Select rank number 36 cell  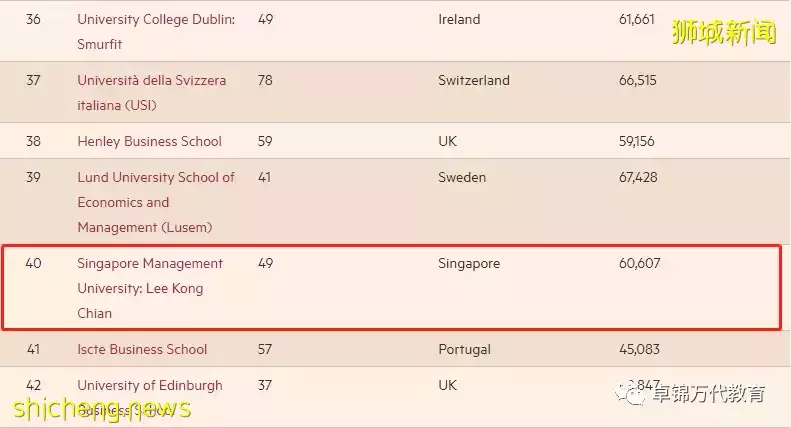[34, 19]
